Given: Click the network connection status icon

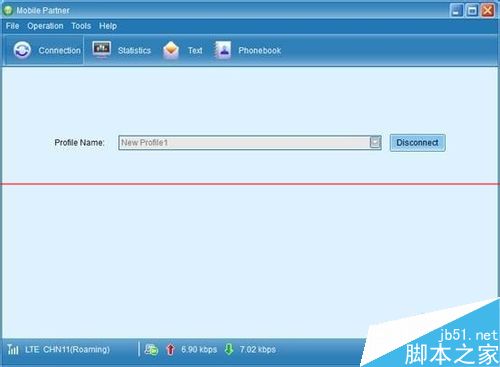Looking at the screenshot, I should tap(151, 349).
